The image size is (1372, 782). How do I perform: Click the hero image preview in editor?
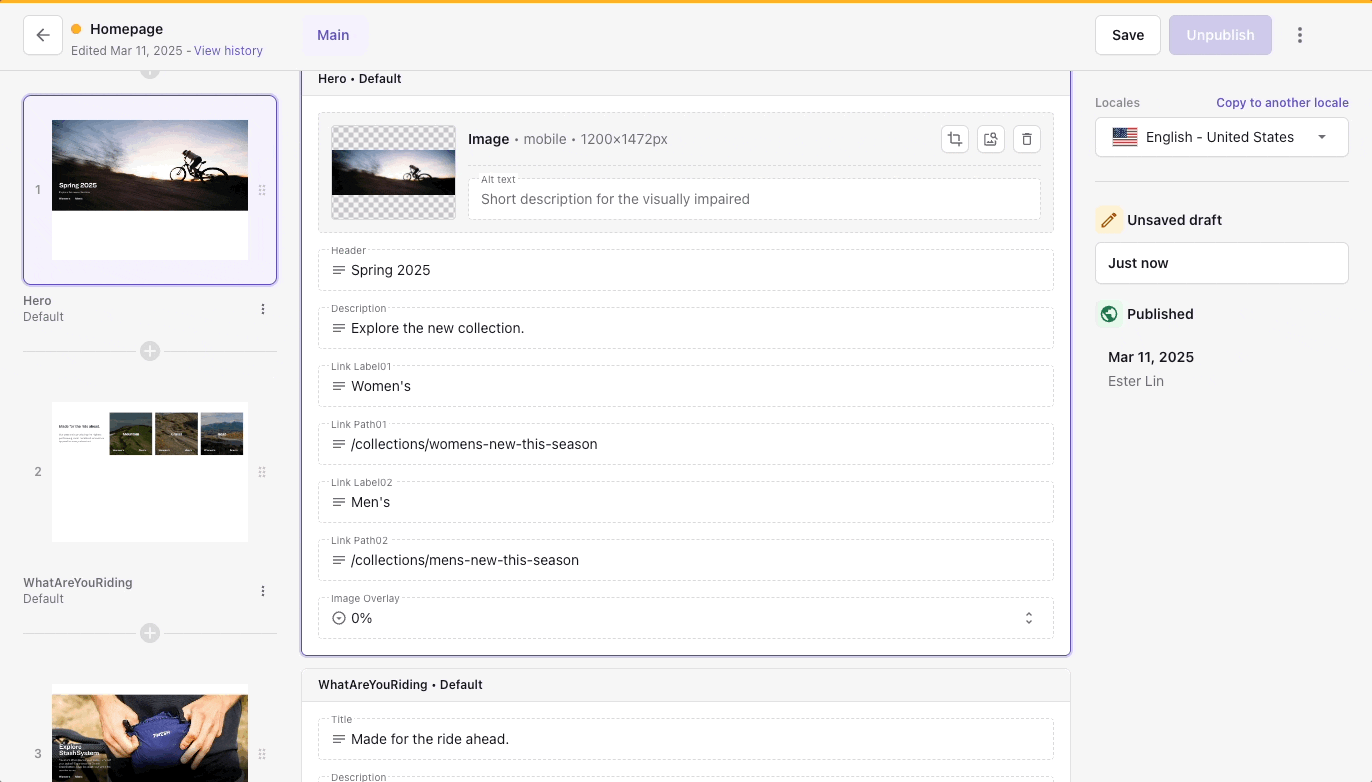pyautogui.click(x=393, y=172)
